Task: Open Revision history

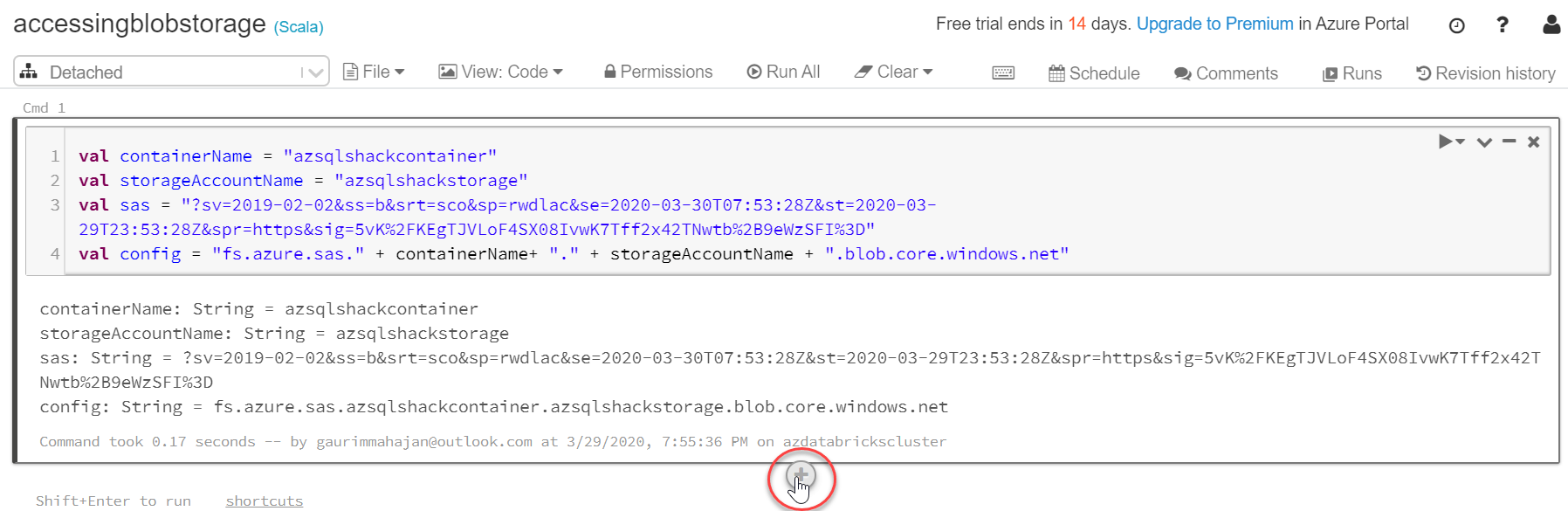Action: (x=1485, y=73)
